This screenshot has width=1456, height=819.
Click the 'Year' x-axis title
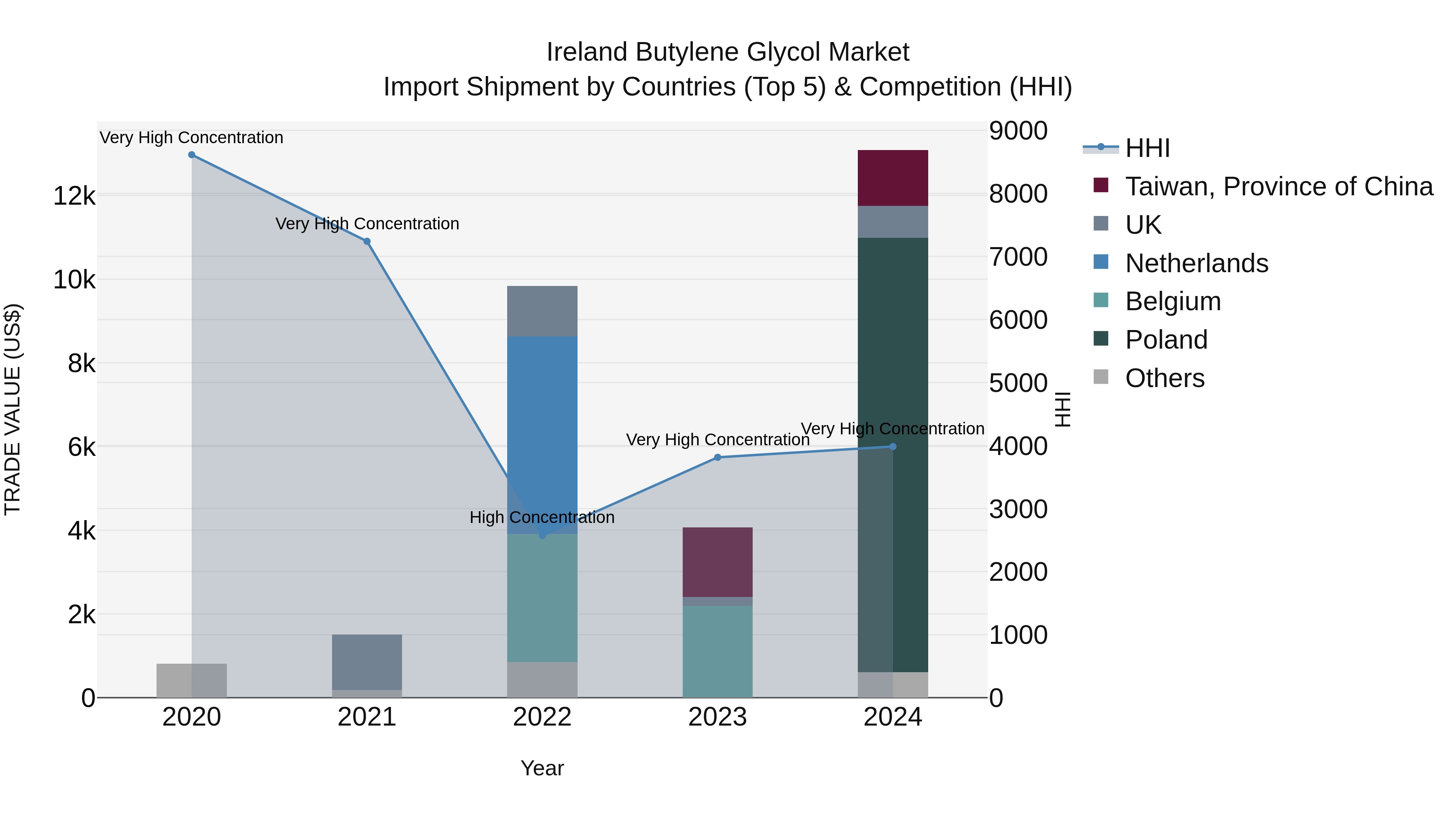click(542, 768)
